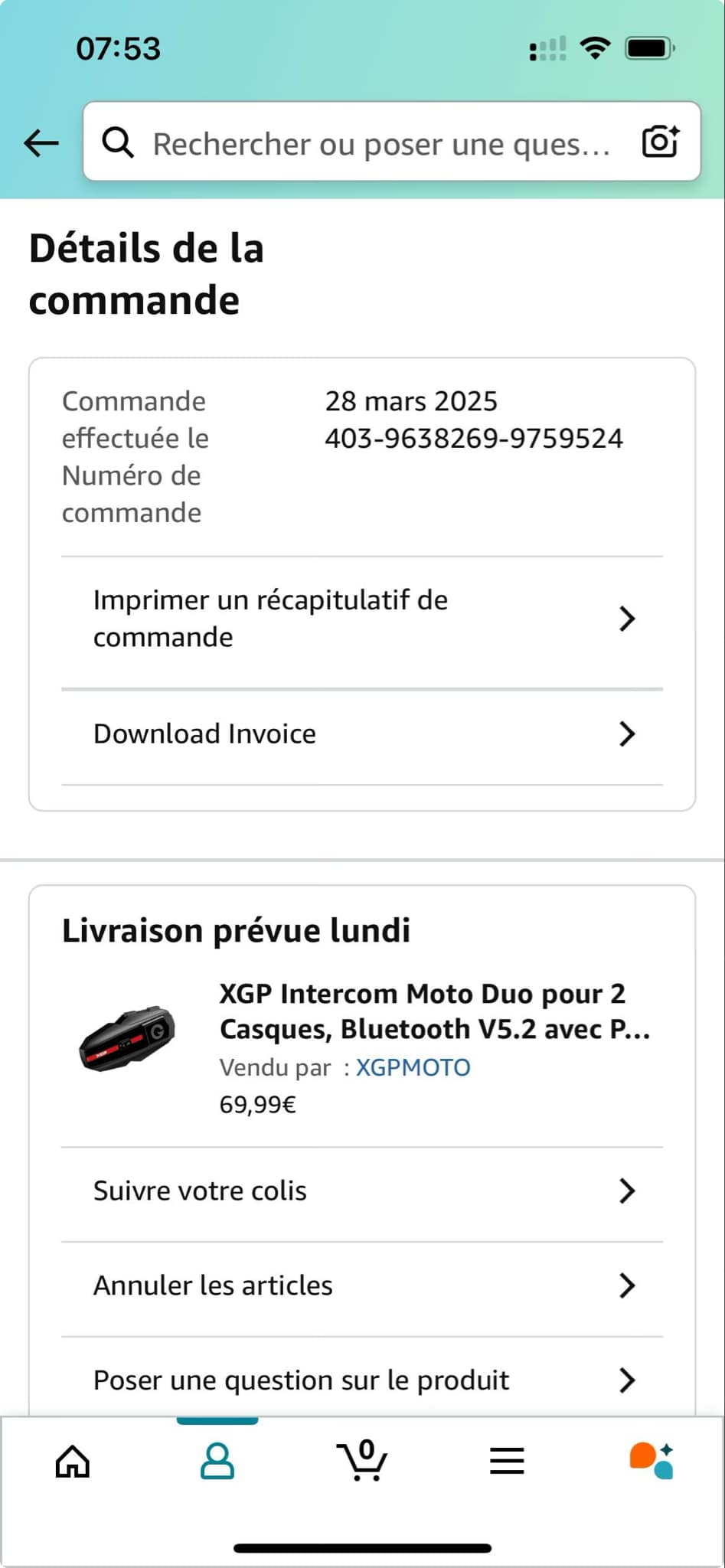Open camera visual search icon
The width and height of the screenshot is (725, 1568).
point(660,142)
